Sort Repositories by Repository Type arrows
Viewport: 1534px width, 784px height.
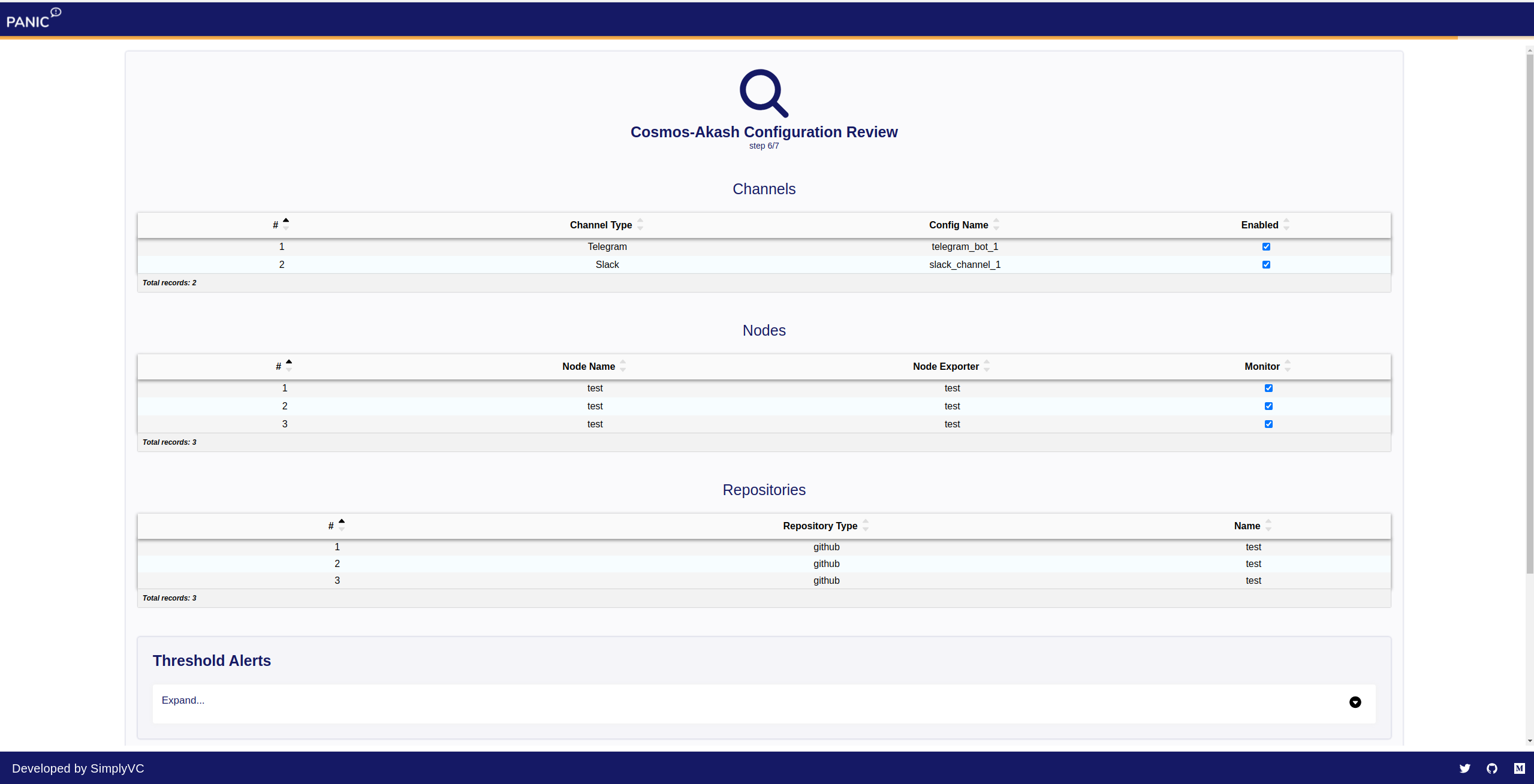point(866,526)
